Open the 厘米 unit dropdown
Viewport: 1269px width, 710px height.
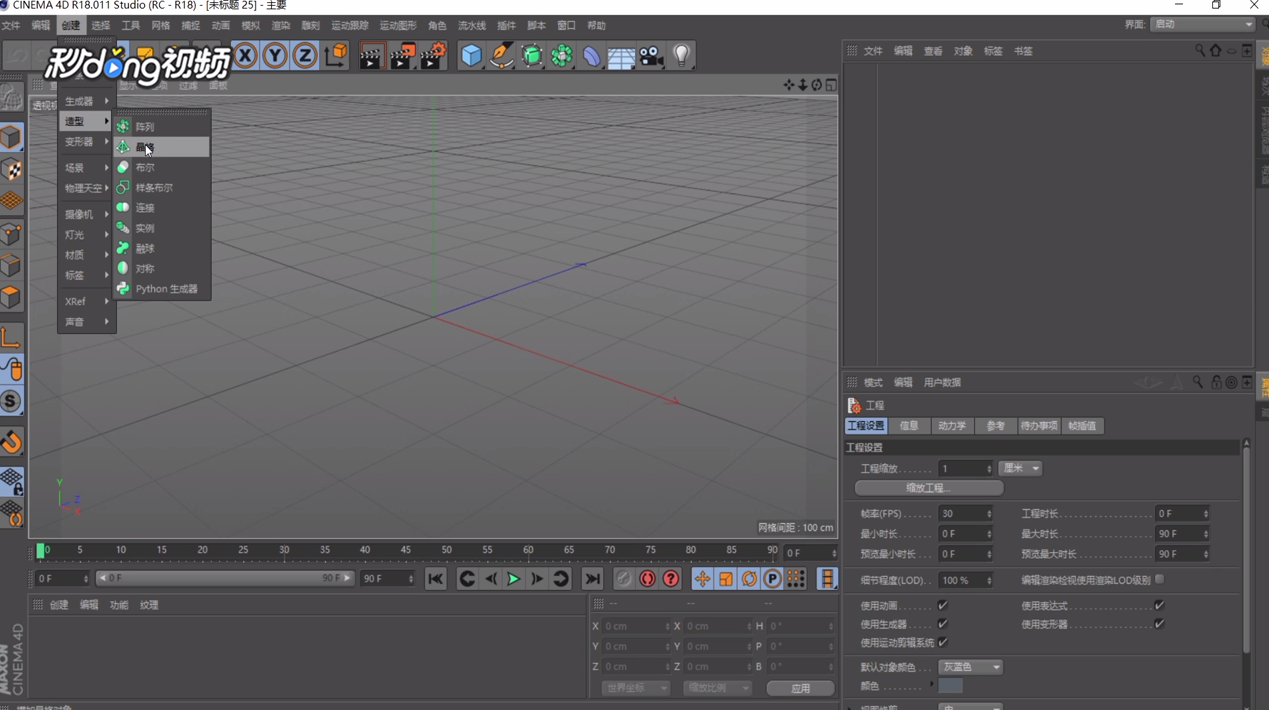1020,469
